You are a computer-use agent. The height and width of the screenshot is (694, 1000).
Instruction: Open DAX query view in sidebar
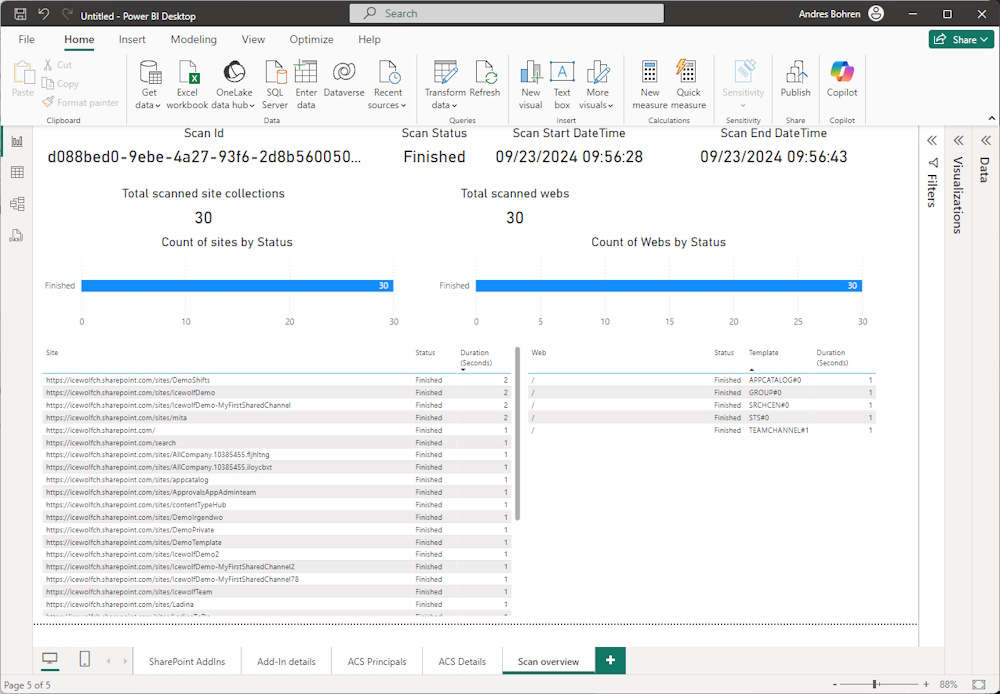click(x=17, y=235)
